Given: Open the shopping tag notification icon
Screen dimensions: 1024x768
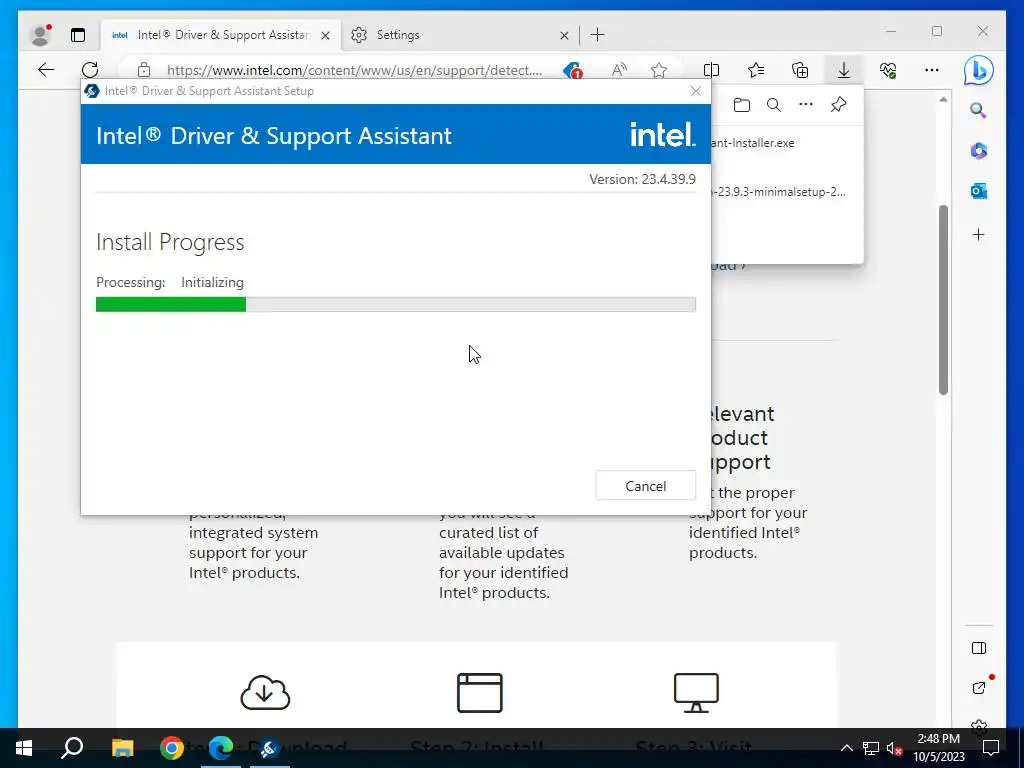Looking at the screenshot, I should 573,70.
